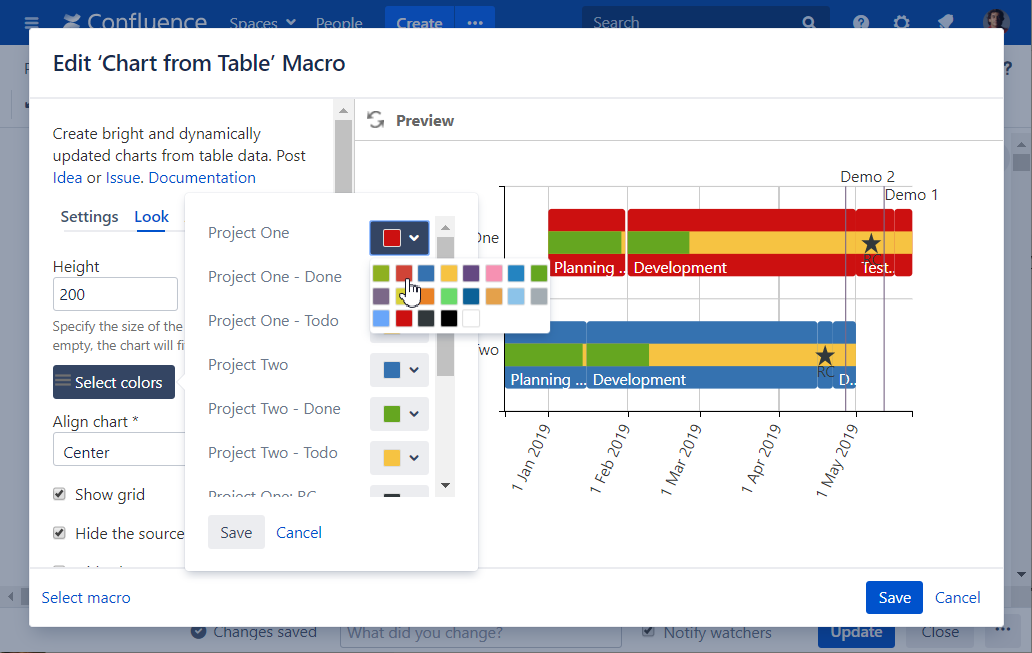Switch to the Settings tab
Screen dimensions: 1032x653
[x=89, y=217]
